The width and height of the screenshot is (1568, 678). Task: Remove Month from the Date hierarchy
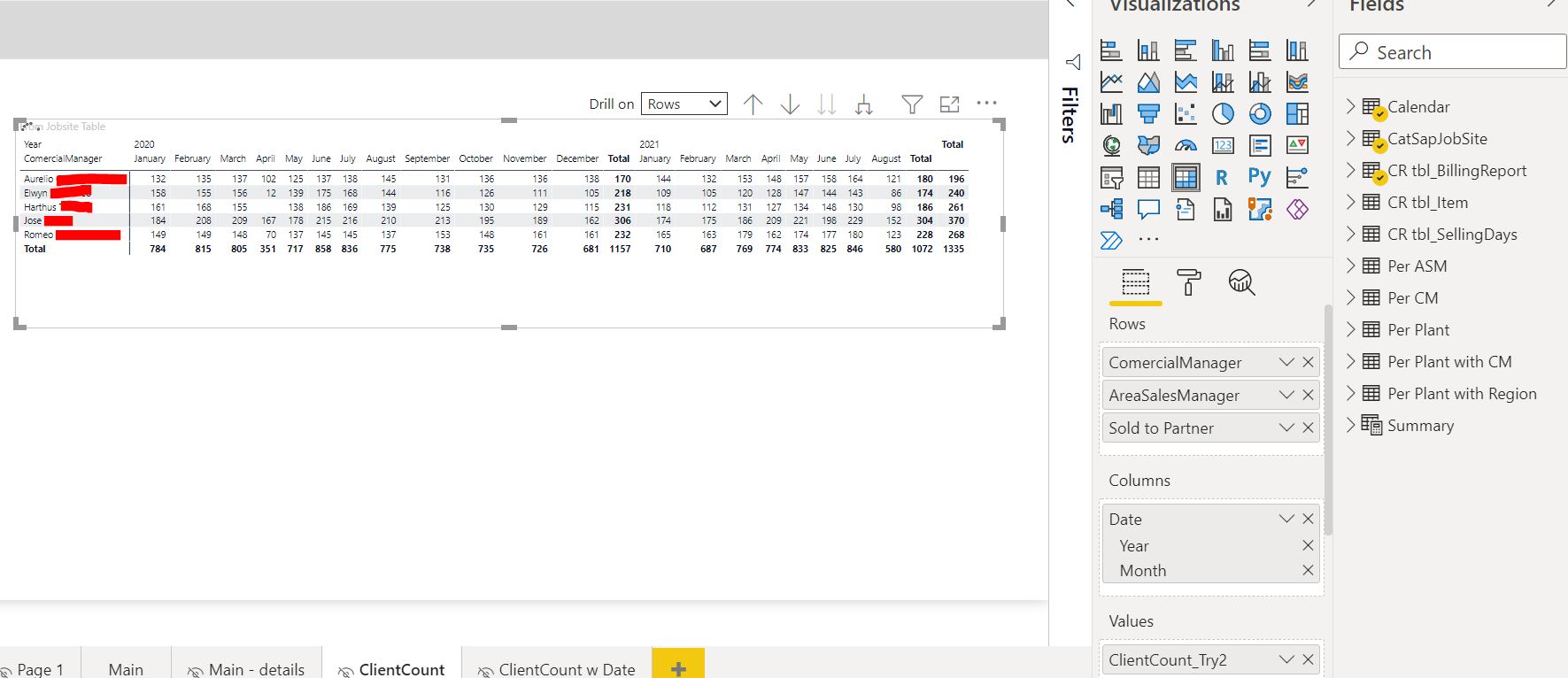click(1308, 570)
